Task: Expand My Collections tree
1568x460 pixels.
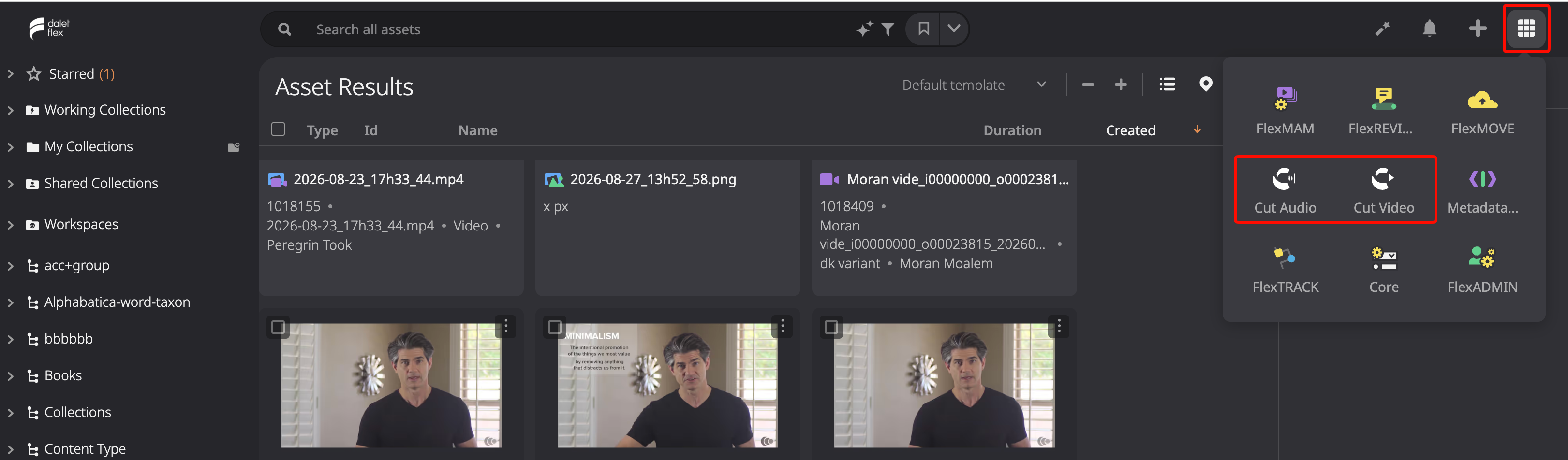Action: [x=10, y=146]
